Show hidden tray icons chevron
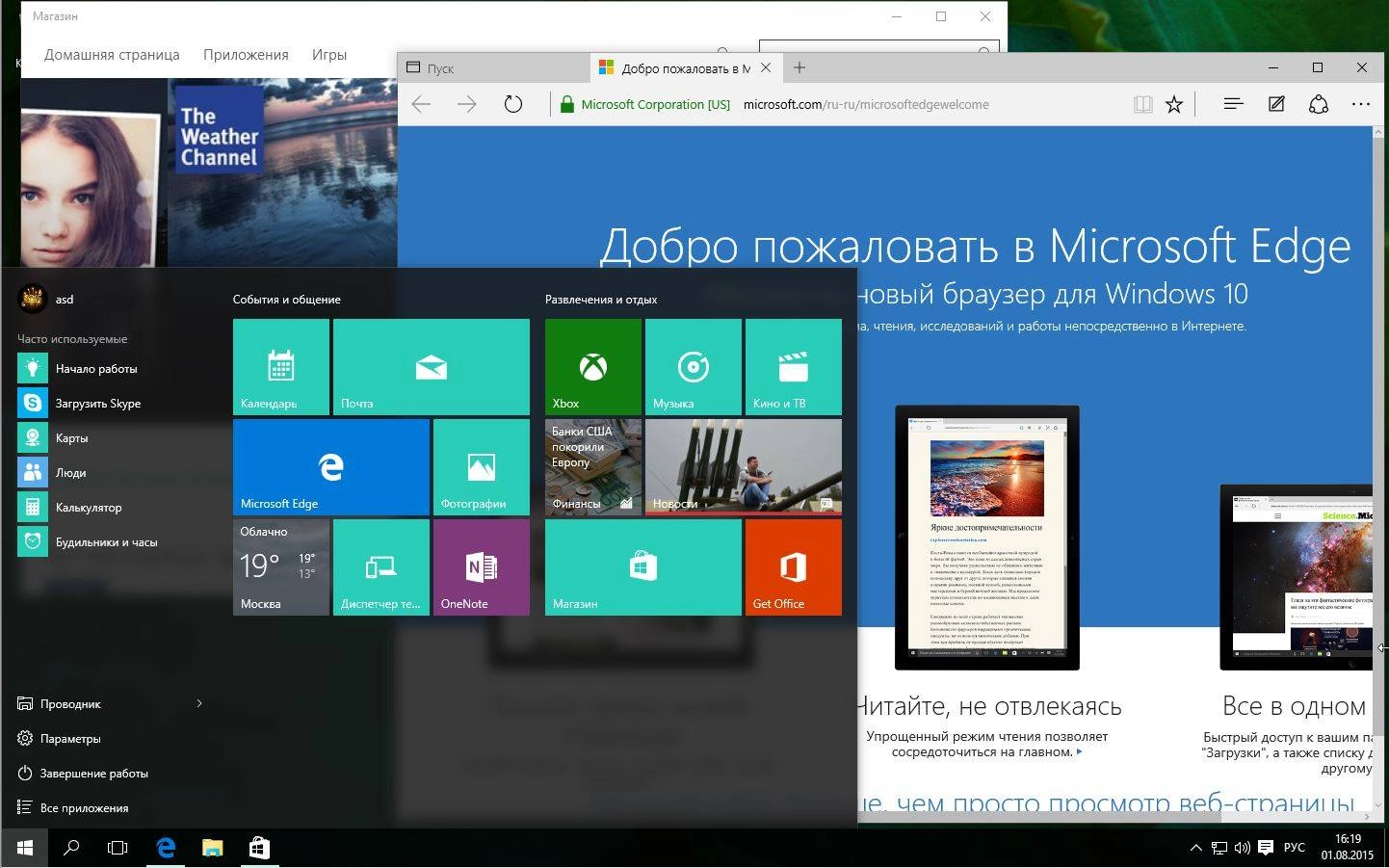Viewport: 1389px width, 868px height. [x=1196, y=848]
